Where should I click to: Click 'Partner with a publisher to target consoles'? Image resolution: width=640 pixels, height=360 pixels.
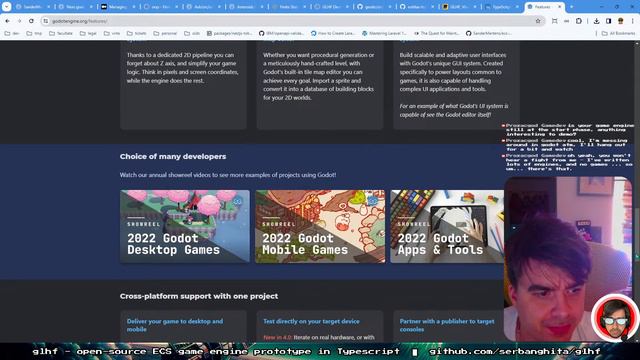pos(447,325)
